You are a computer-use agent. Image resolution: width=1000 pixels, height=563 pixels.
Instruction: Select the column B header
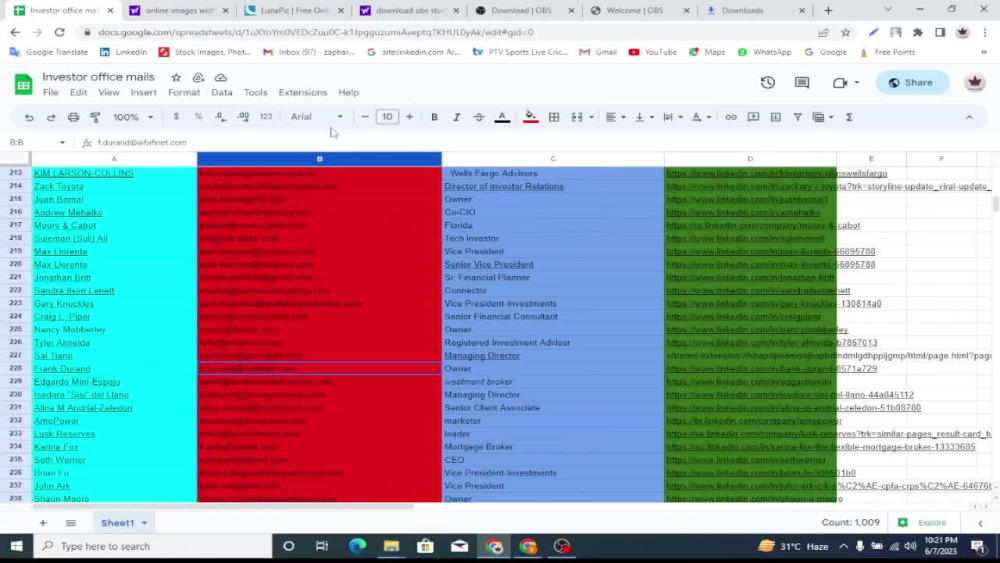coord(319,159)
